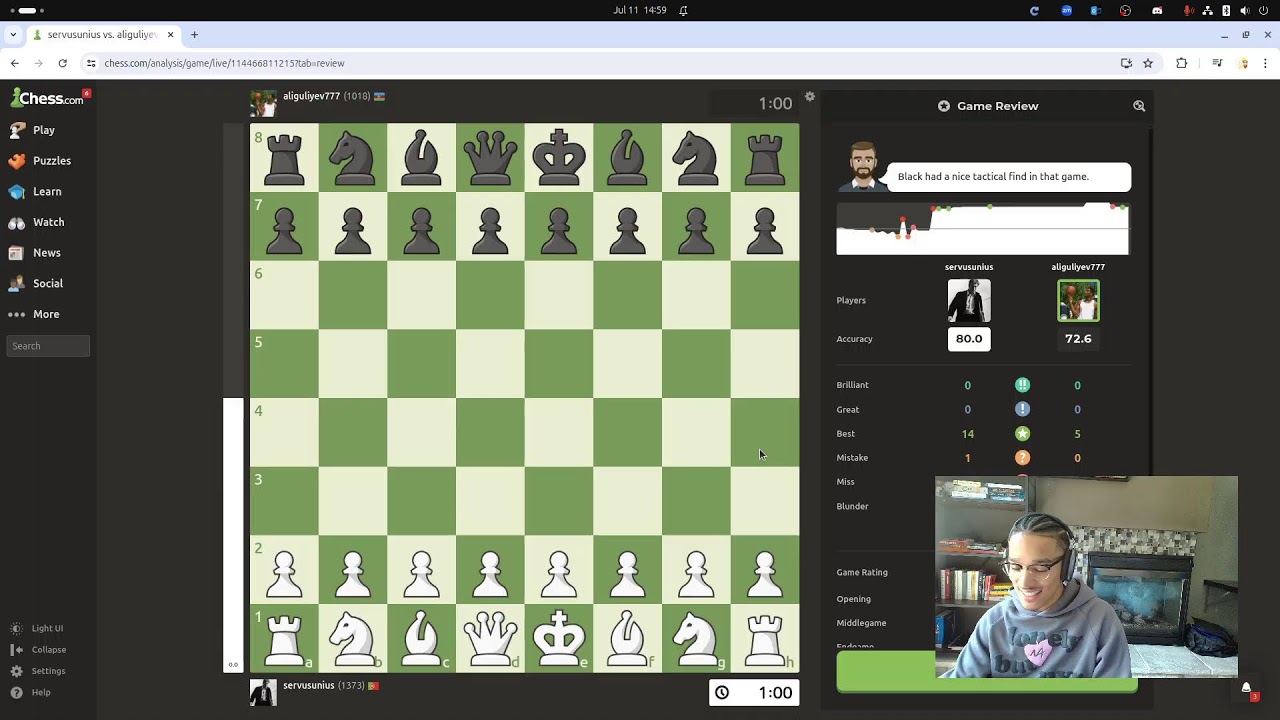This screenshot has height=720, width=1280.
Task: Close the servusunius vs. aliguliyev tab
Action: pos(170,35)
